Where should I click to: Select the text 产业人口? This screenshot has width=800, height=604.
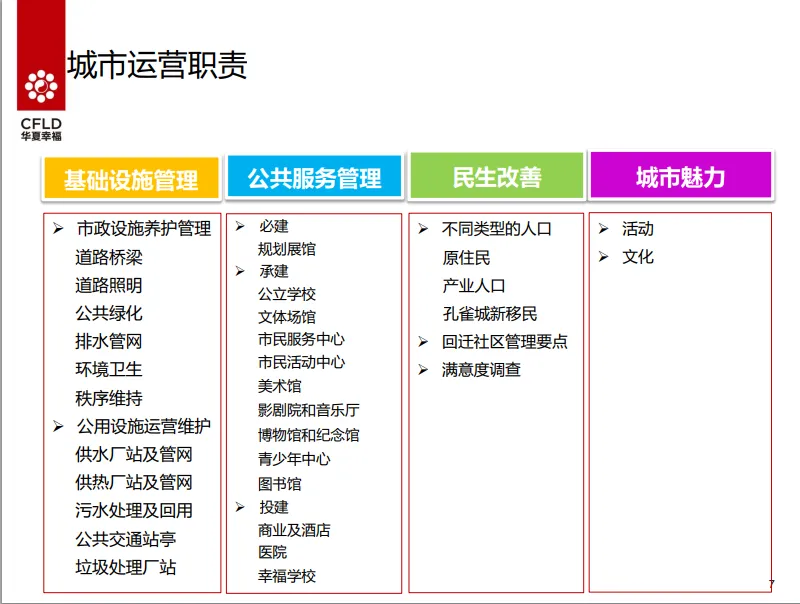point(474,286)
